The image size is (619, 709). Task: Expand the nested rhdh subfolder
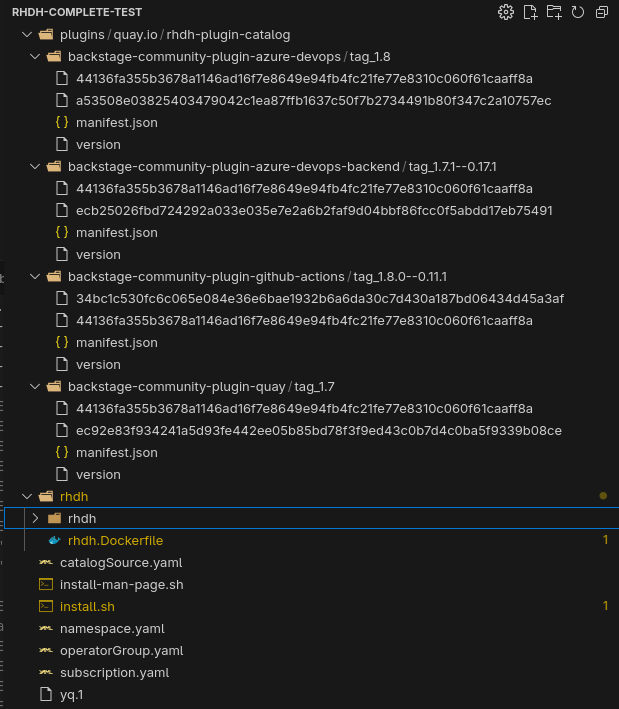coord(36,518)
